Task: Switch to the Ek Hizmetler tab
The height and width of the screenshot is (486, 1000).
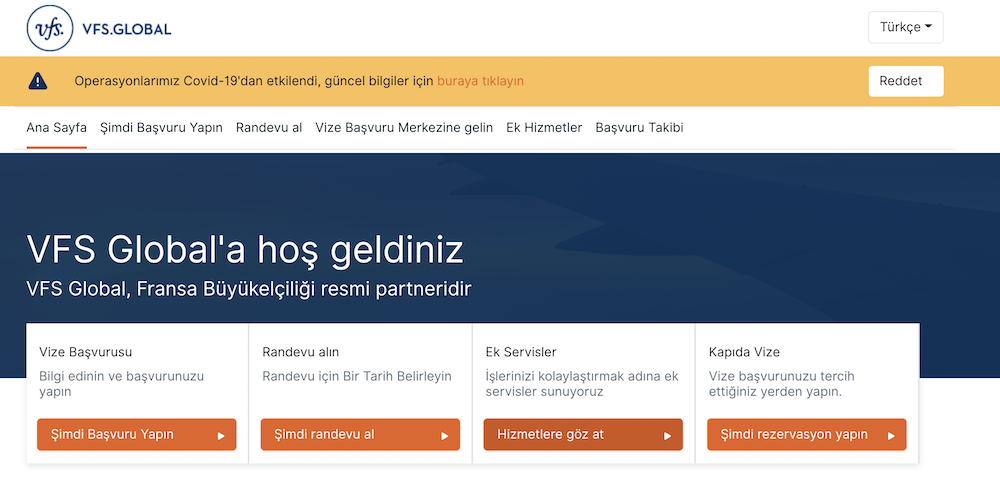Action: [x=544, y=128]
